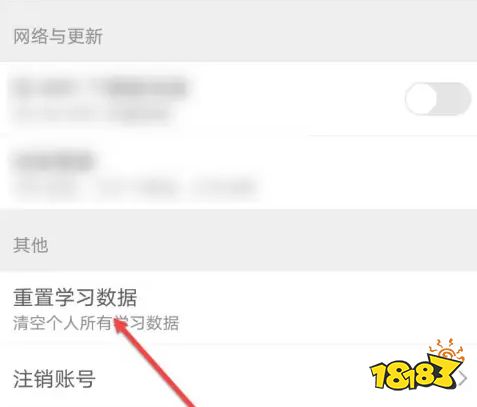
Task: Click the sun graphic atop the 18183 logo
Action: point(446,351)
